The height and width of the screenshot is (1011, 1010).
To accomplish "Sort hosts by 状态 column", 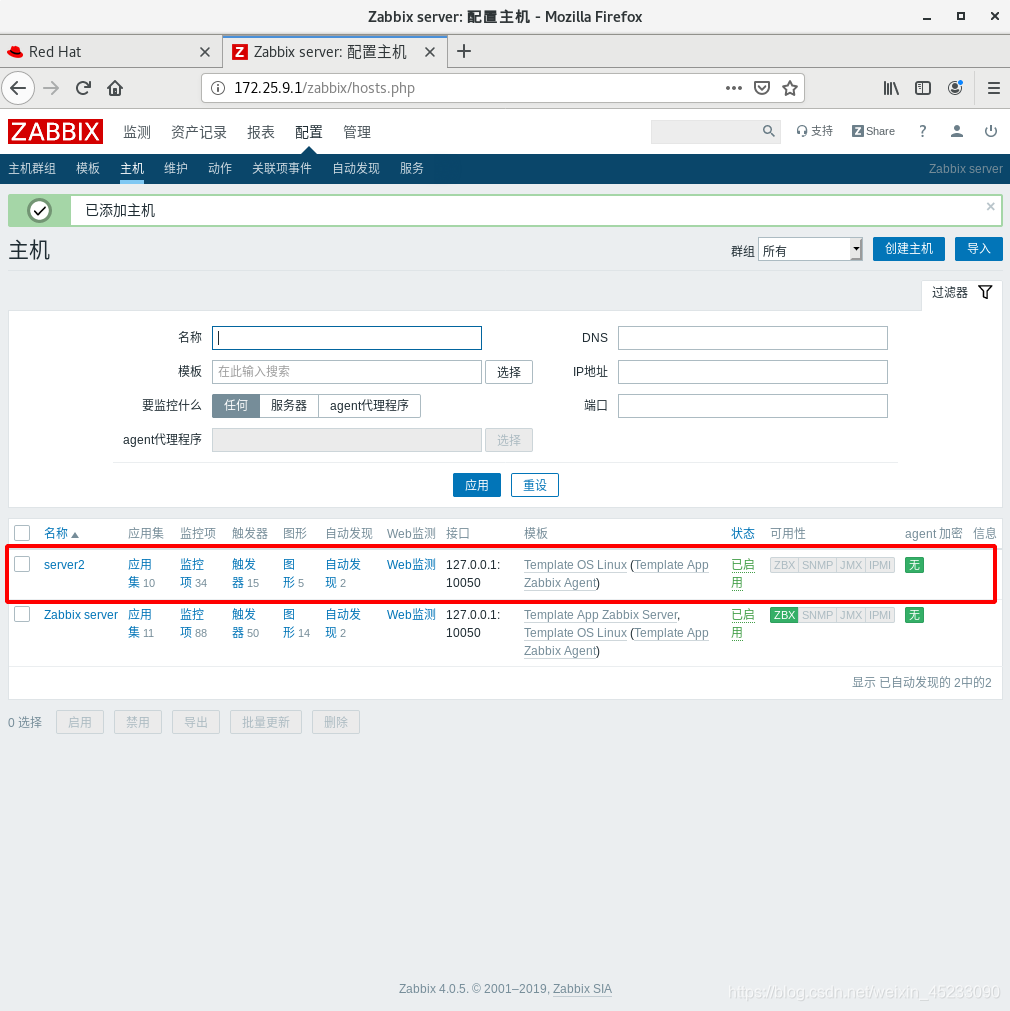I will pyautogui.click(x=743, y=533).
